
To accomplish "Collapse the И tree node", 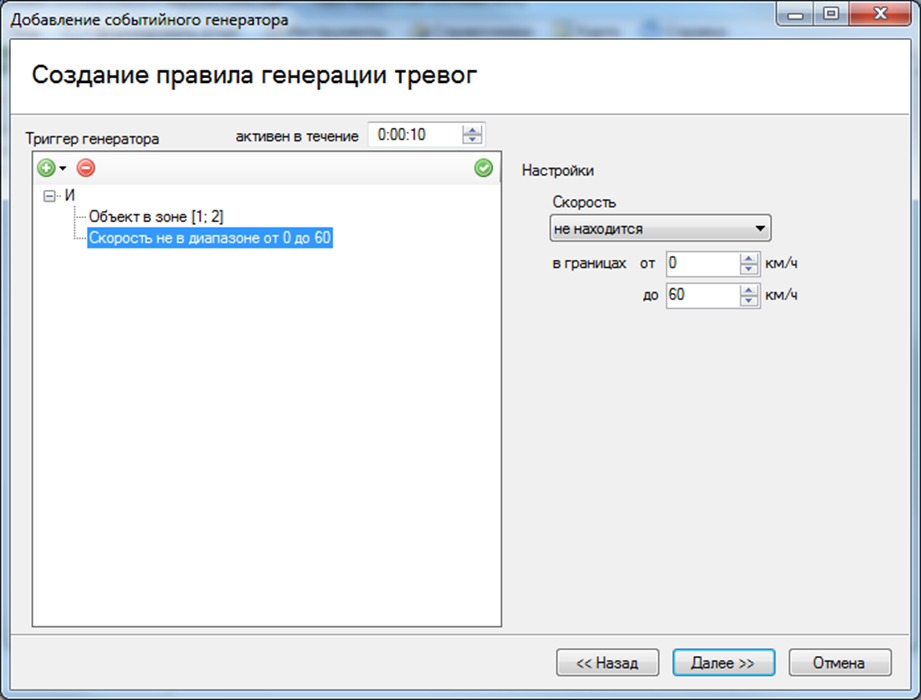I will tap(50, 196).
